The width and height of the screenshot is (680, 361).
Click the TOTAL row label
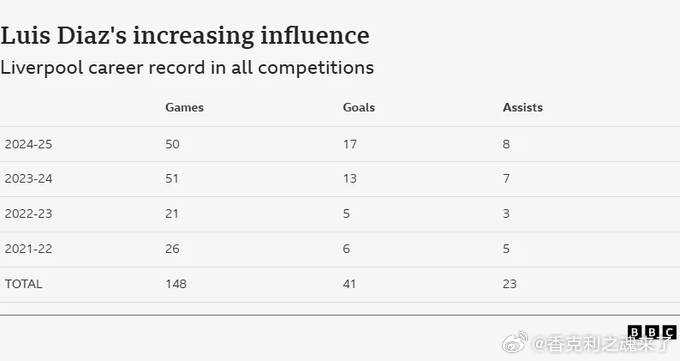(x=23, y=284)
